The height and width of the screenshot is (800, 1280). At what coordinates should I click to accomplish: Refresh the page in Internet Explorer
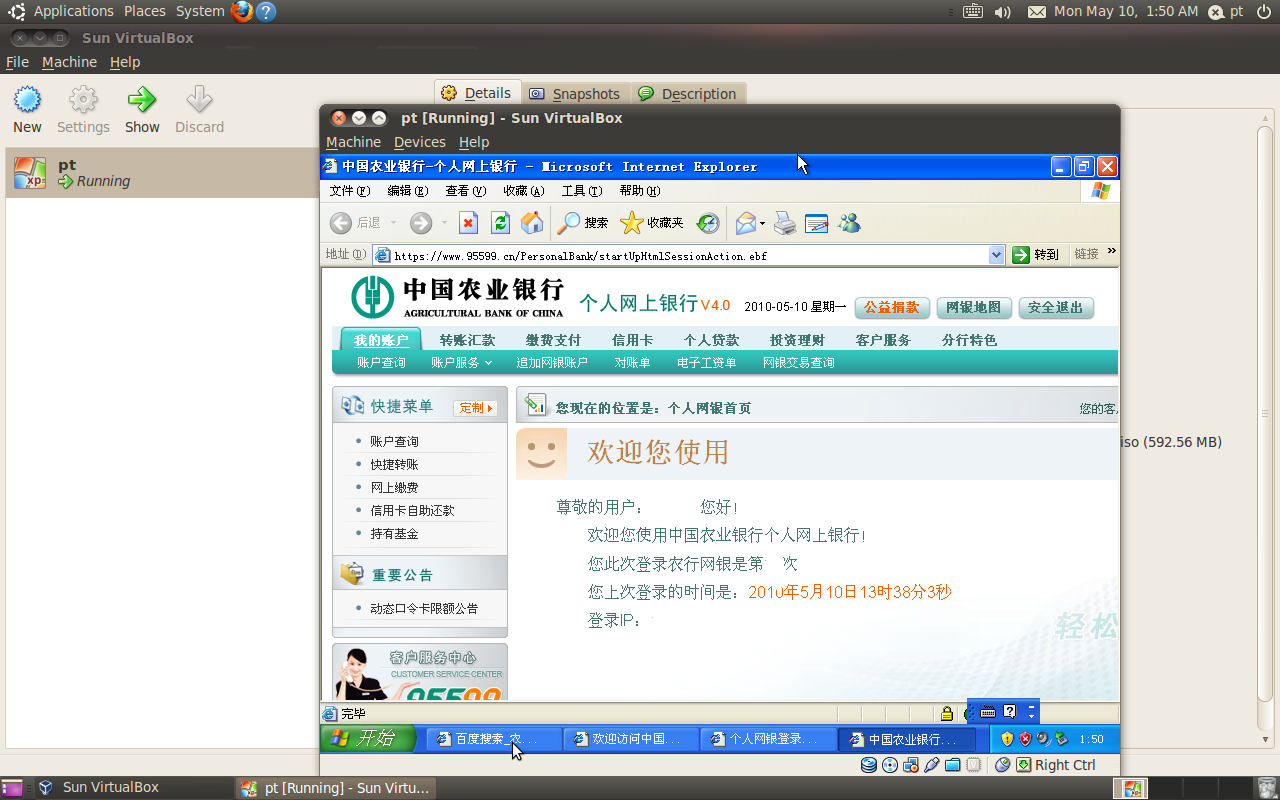[500, 223]
